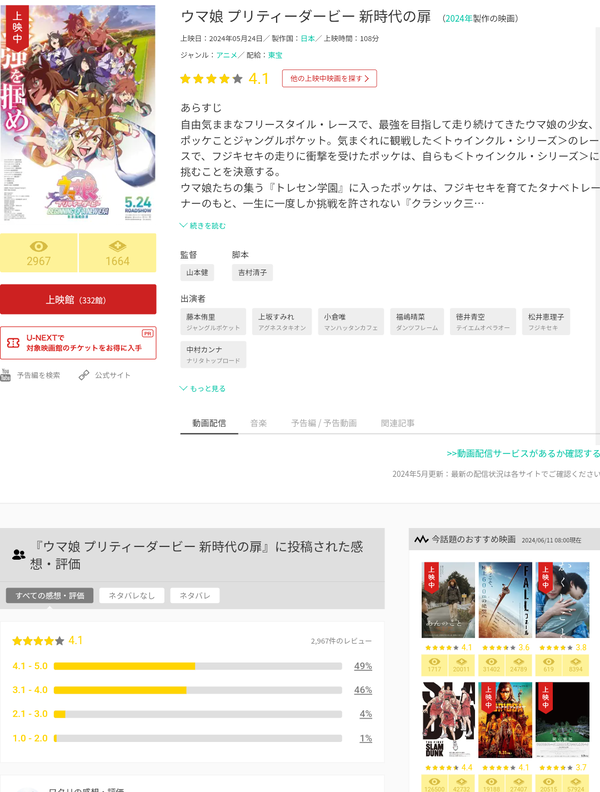Image resolution: width=600 pixels, height=792 pixels.
Task: Click the people icon in reviews header
Action: (19, 555)
